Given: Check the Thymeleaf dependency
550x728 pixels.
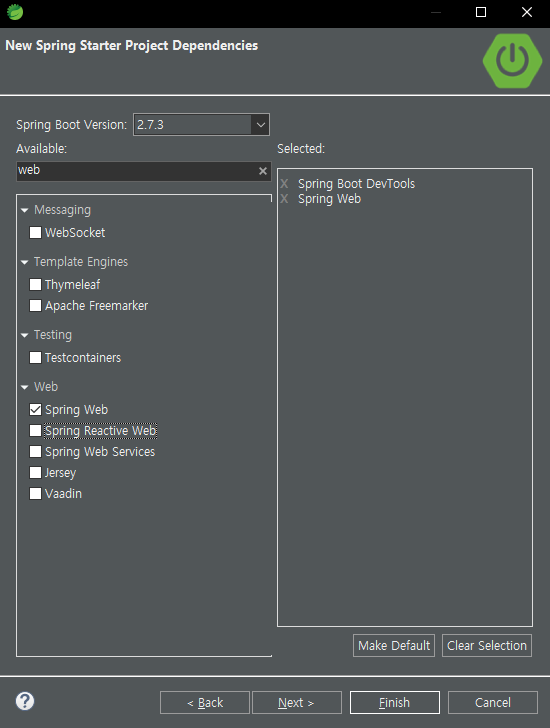Looking at the screenshot, I should [x=35, y=285].
